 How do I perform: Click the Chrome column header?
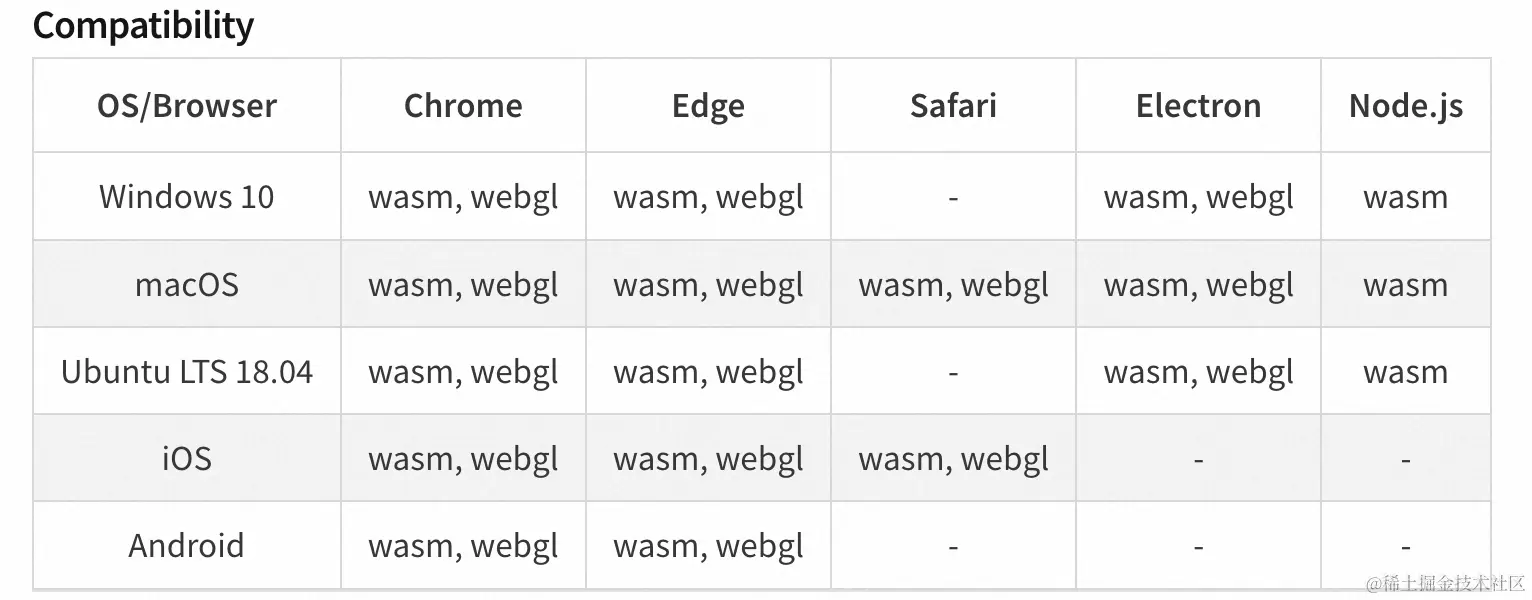463,106
